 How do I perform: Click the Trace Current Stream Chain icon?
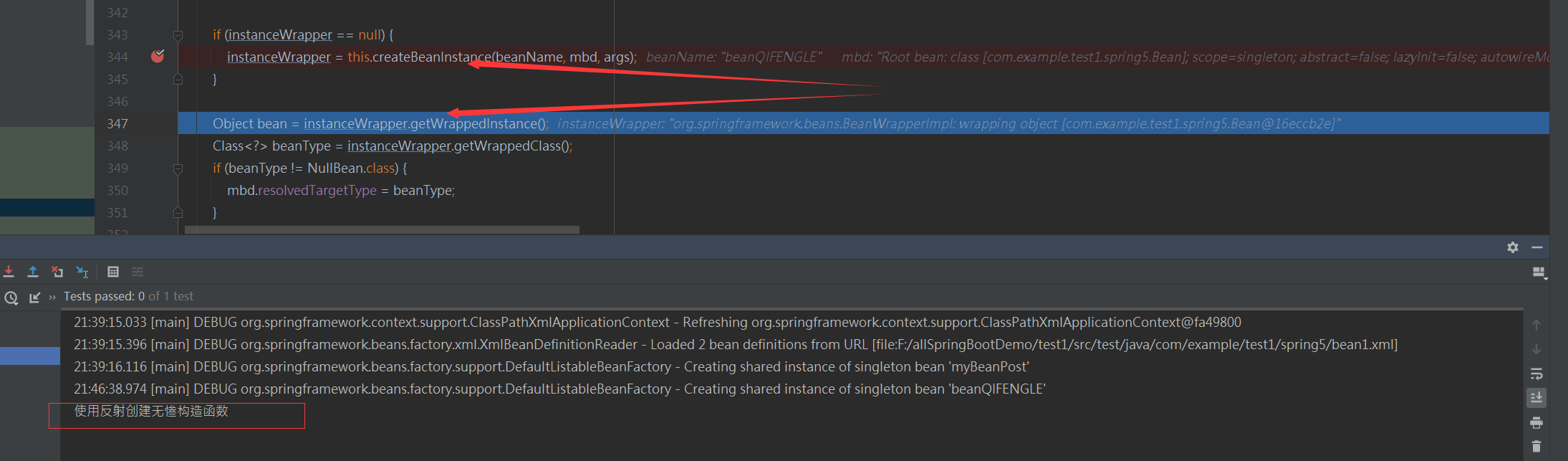pos(138,272)
